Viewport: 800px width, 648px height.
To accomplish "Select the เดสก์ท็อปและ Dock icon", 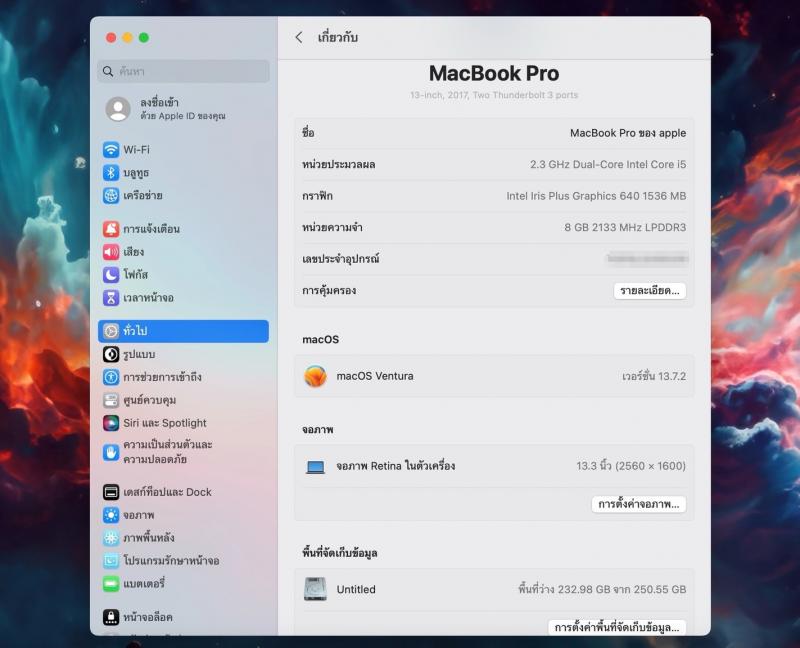I will pyautogui.click(x=111, y=492).
